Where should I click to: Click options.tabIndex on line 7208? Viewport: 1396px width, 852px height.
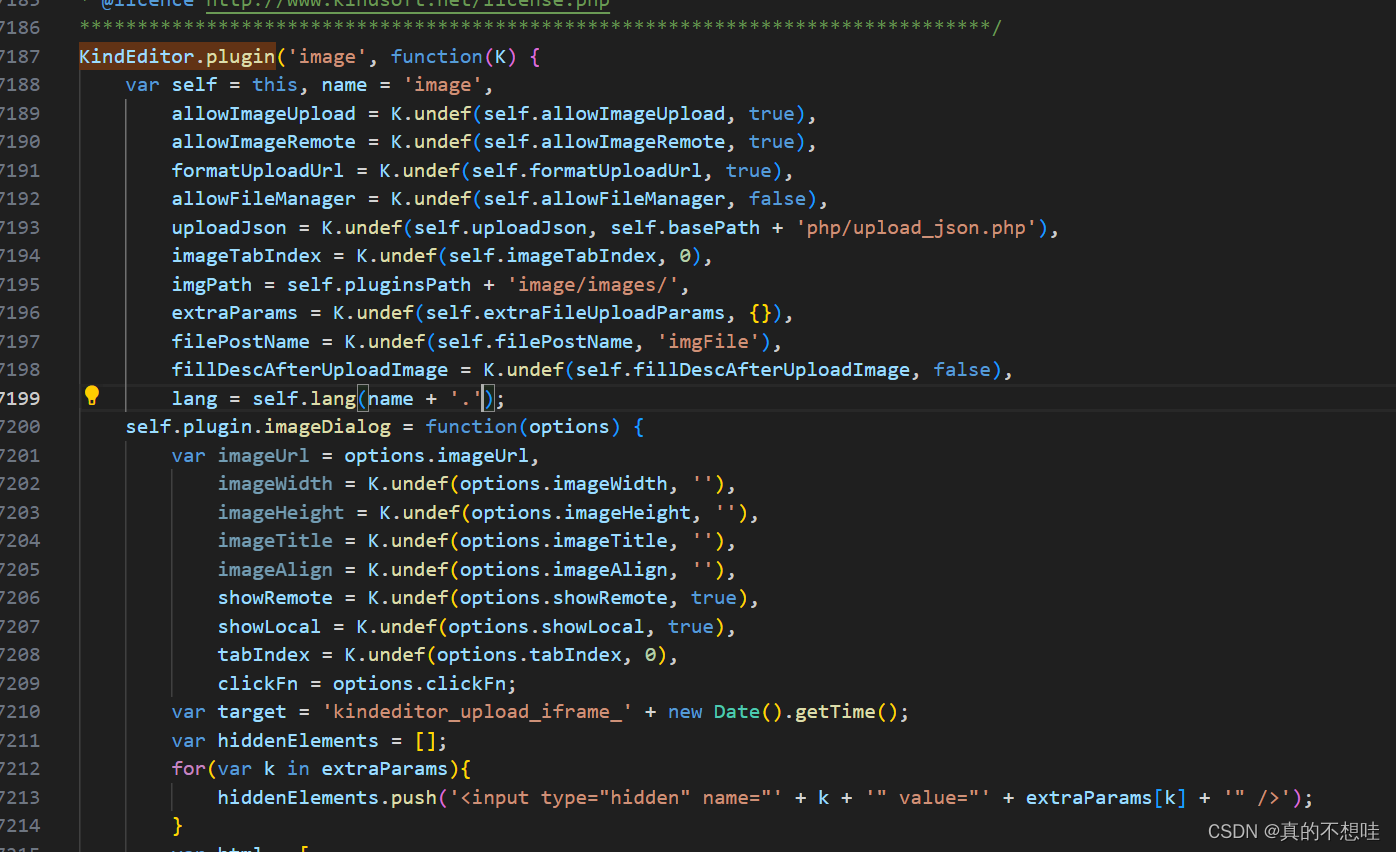[x=529, y=654]
